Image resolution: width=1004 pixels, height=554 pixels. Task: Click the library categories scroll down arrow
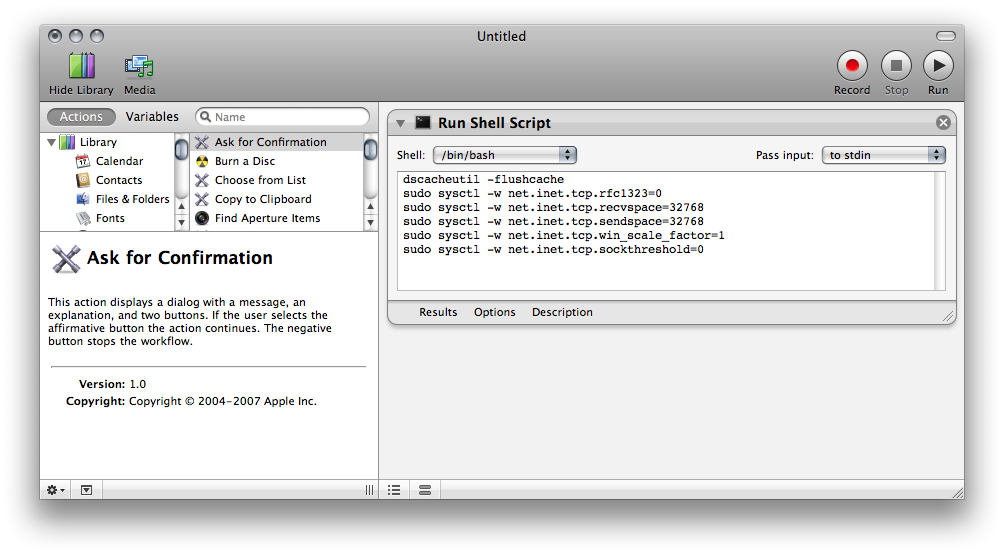point(181,222)
